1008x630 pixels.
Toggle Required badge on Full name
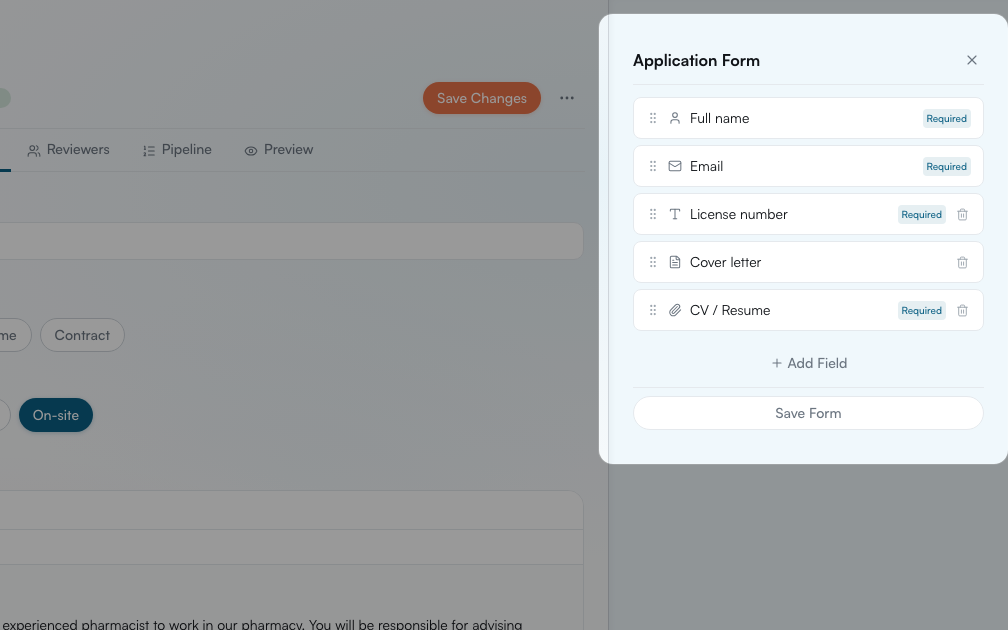(x=946, y=118)
